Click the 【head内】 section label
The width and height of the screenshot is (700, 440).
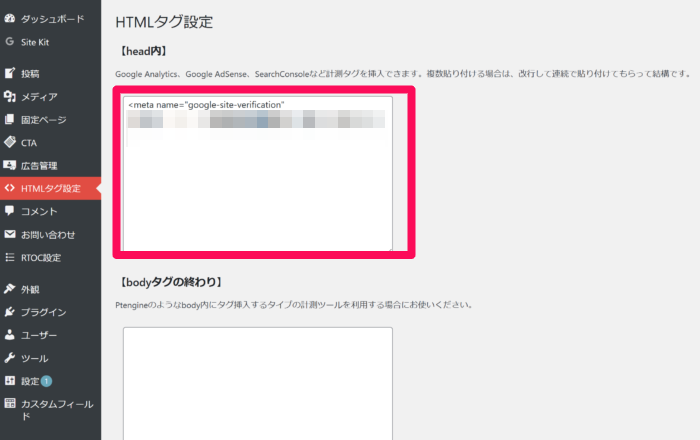tap(143, 51)
